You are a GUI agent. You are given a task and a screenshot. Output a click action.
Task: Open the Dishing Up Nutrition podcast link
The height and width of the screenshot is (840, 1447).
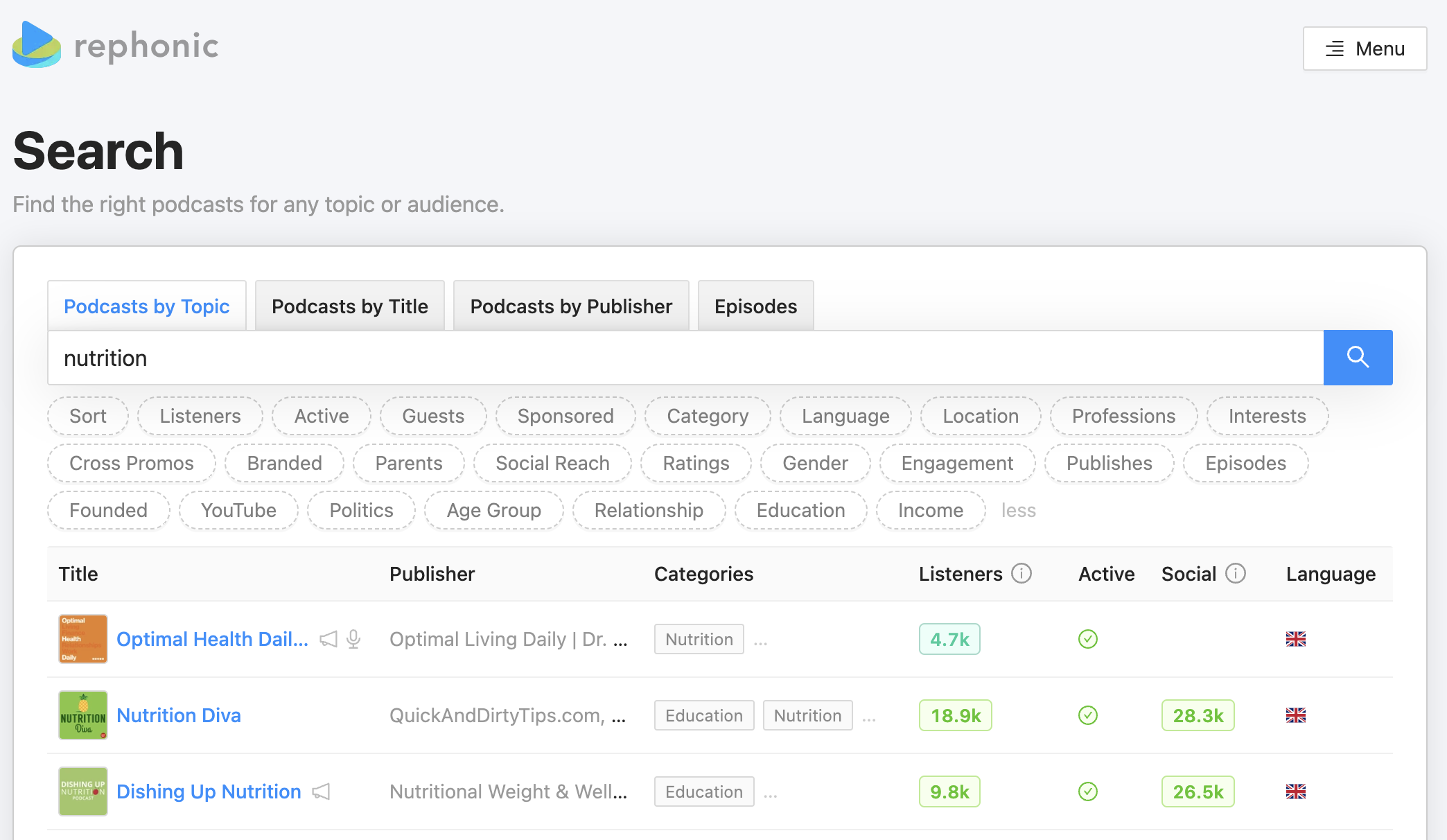point(209,791)
